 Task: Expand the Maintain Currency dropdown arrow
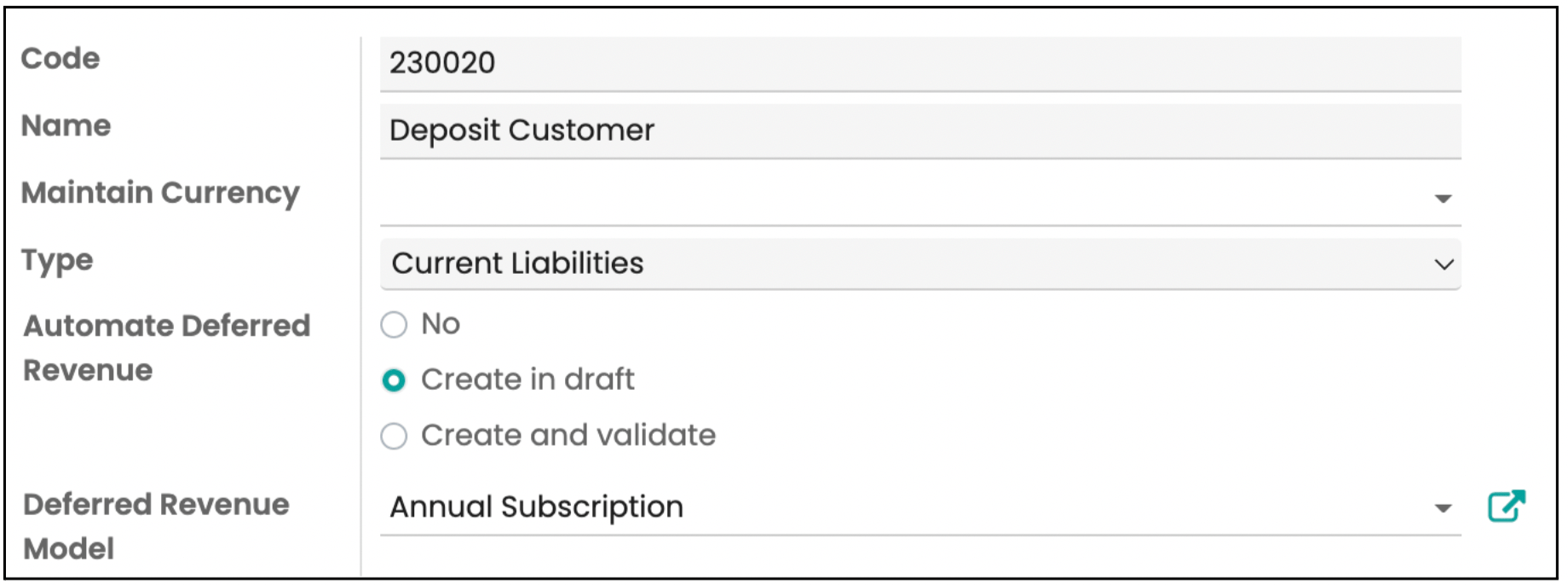click(1443, 199)
